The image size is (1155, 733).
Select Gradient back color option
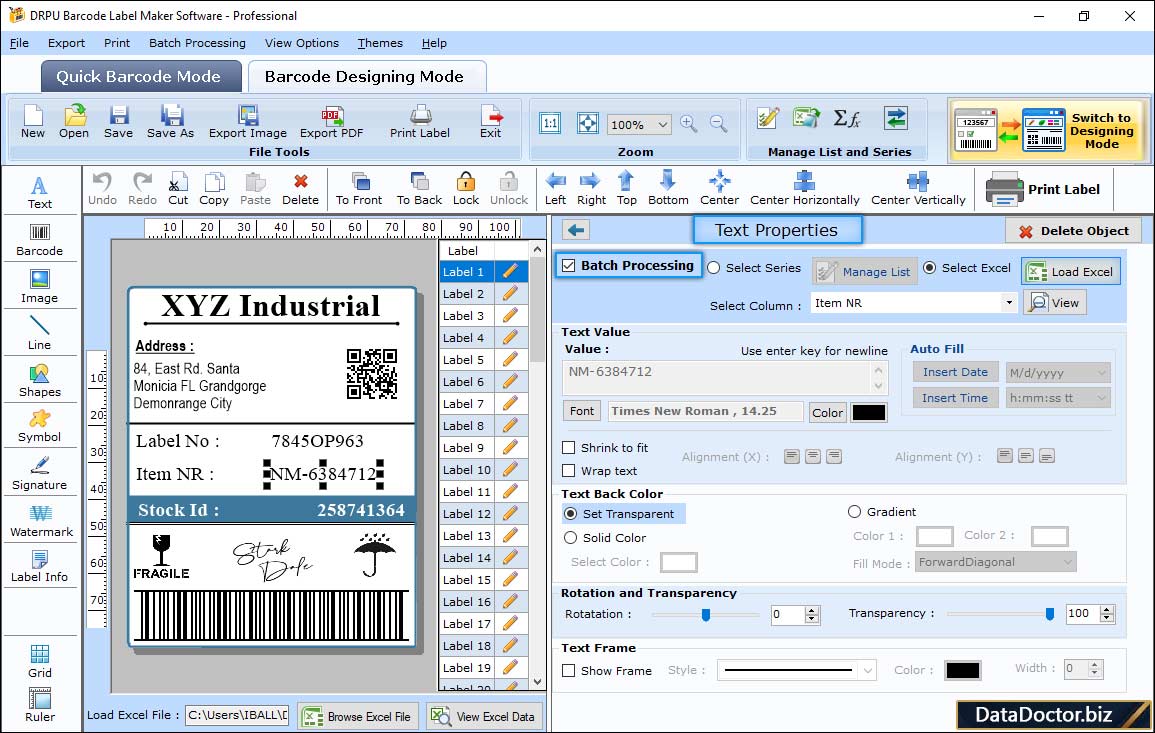pyautogui.click(x=854, y=512)
